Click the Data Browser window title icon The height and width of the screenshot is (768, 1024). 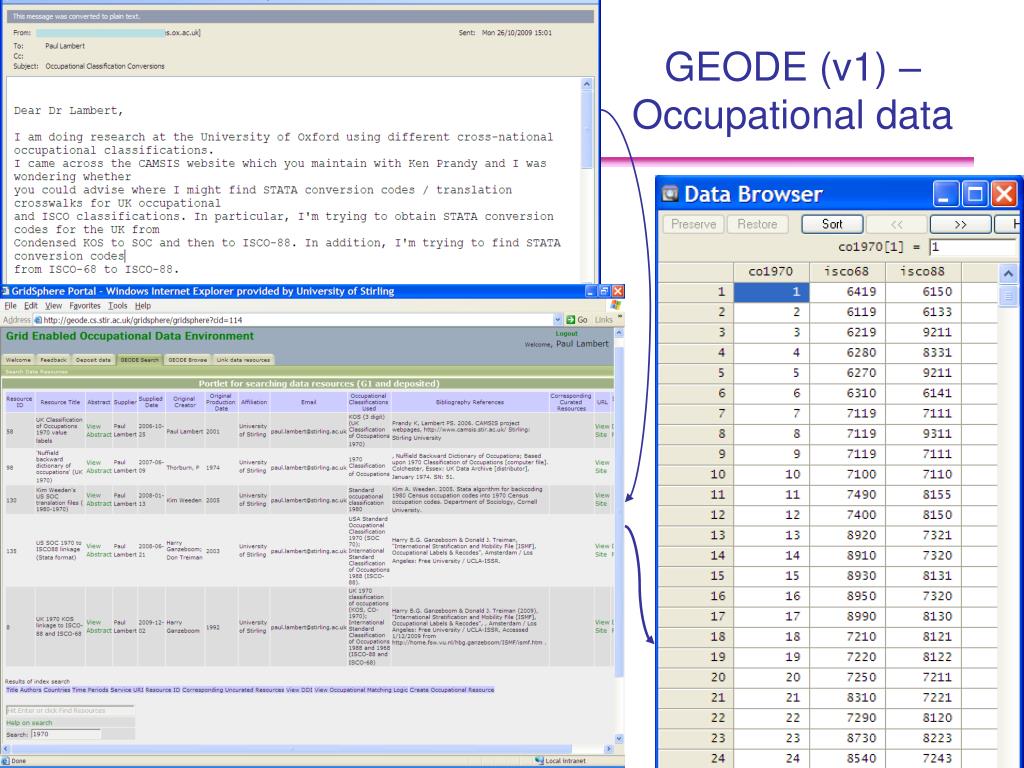coord(670,194)
